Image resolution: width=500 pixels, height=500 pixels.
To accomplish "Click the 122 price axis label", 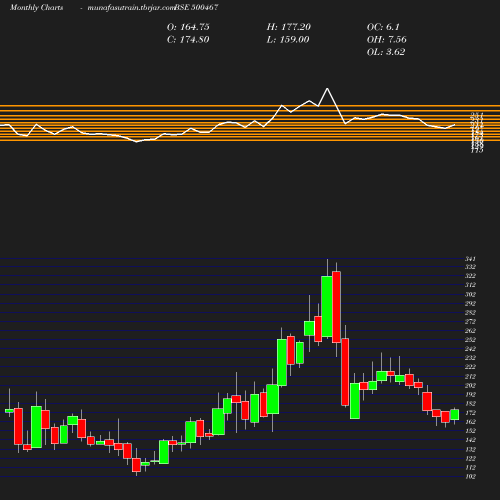I will (470, 459).
